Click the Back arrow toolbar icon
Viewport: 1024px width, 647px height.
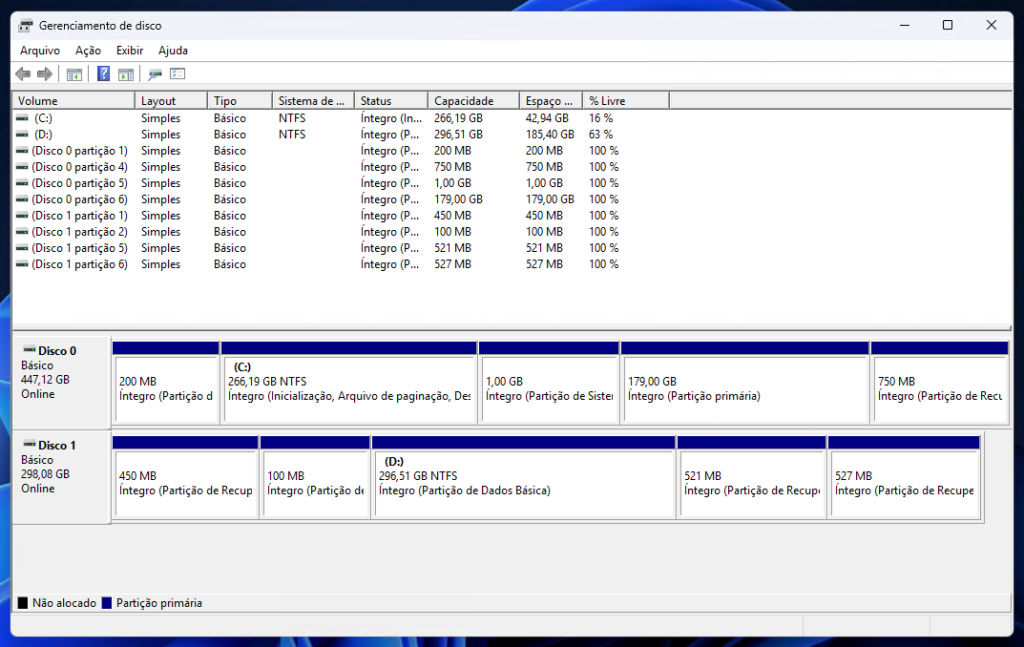click(22, 74)
